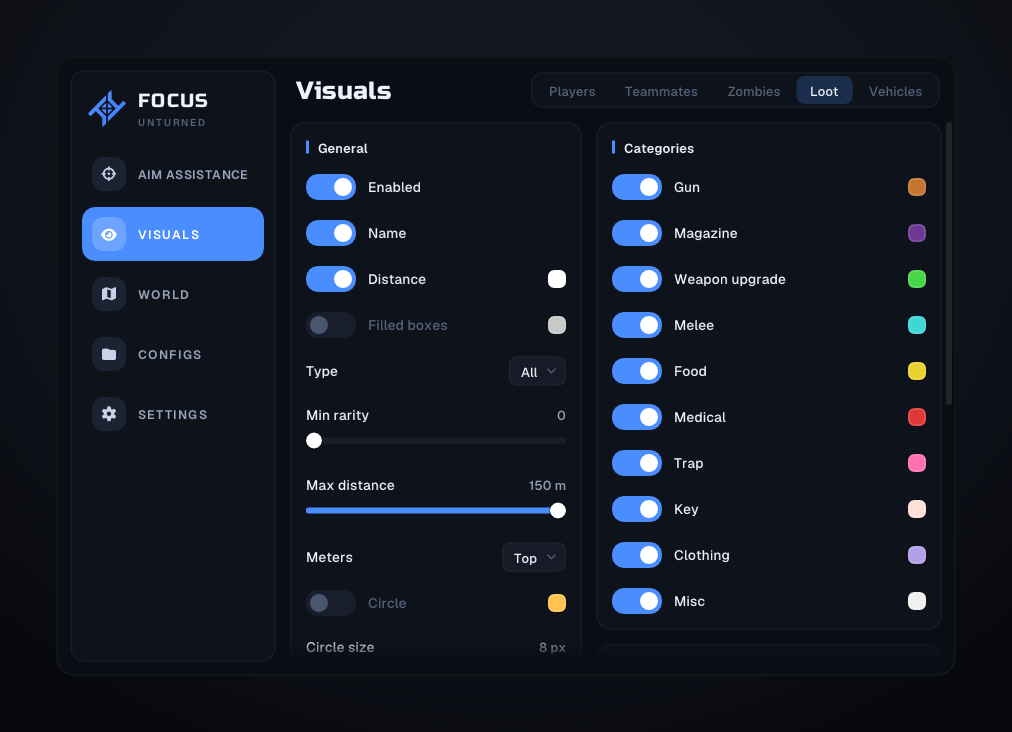Open the World map icon
Screen dimensions: 1012x732
[x=109, y=294]
